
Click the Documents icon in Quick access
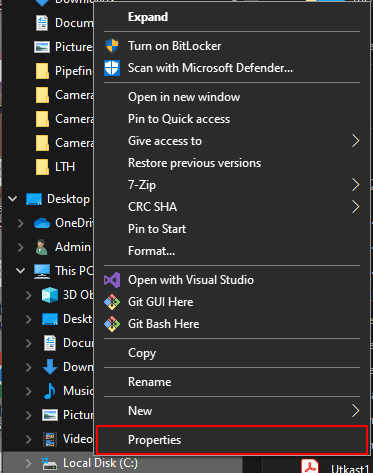tap(42, 23)
